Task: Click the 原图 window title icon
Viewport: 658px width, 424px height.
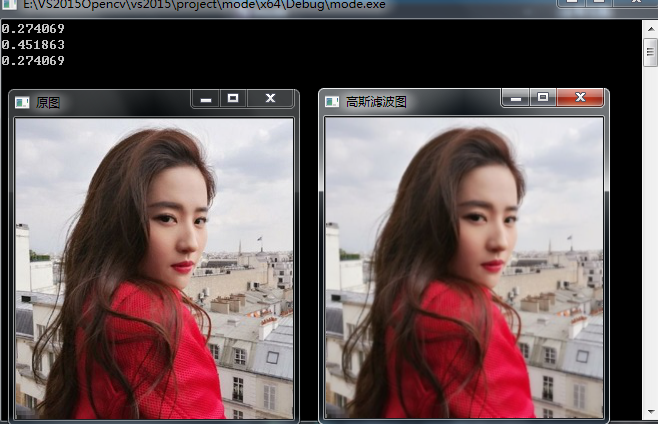Action: tap(22, 102)
